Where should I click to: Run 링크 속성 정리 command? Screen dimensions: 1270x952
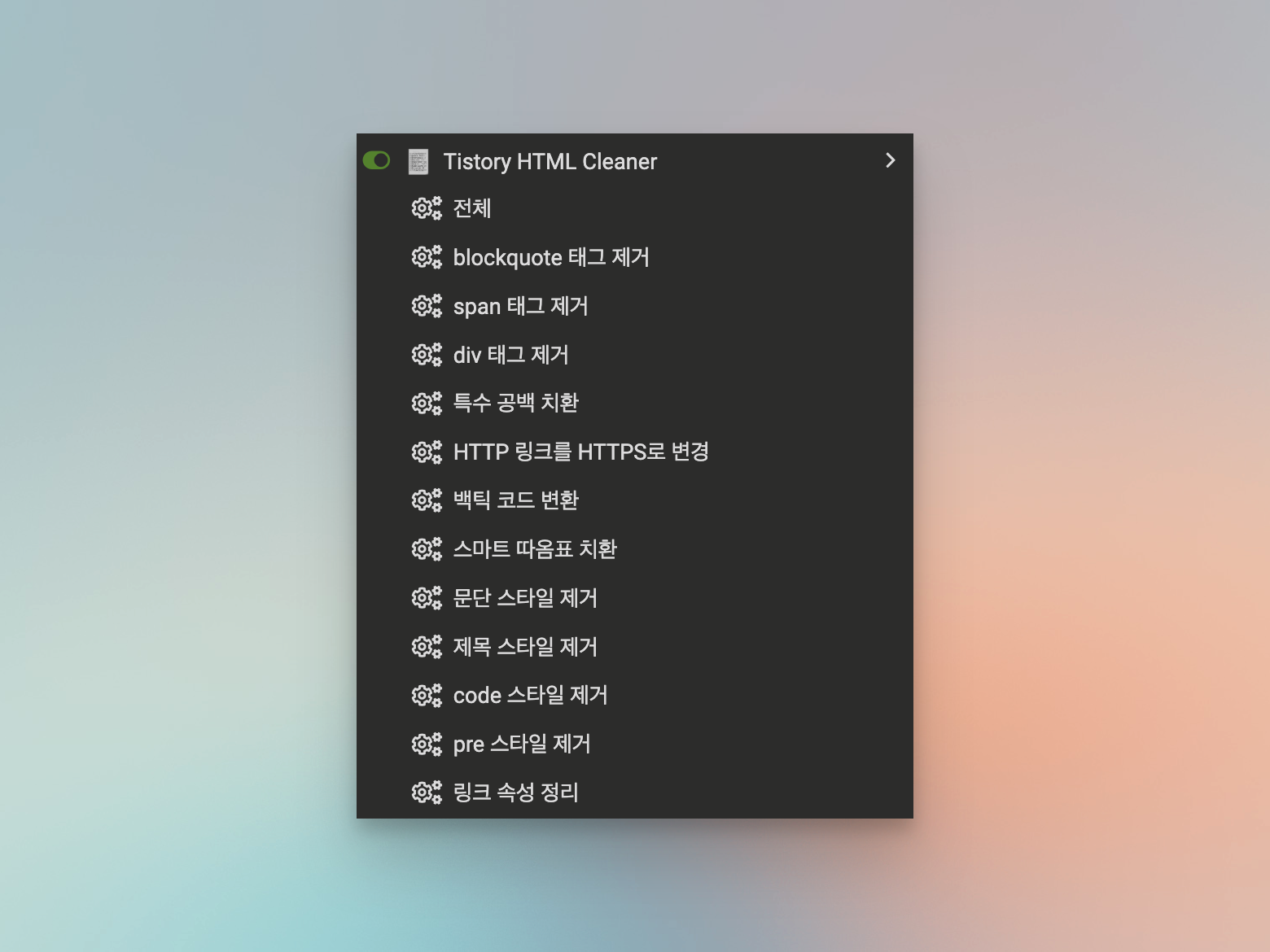(x=515, y=792)
